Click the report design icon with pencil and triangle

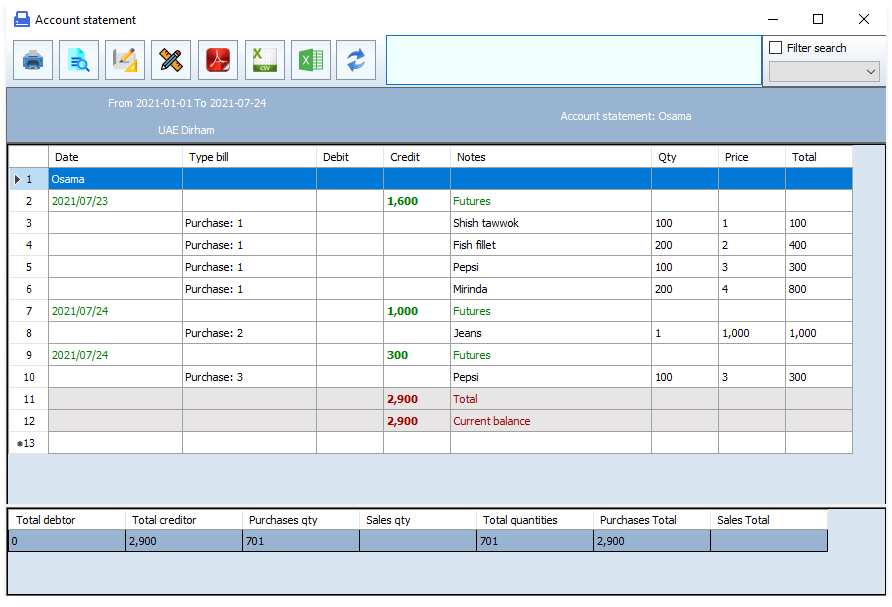tap(125, 60)
